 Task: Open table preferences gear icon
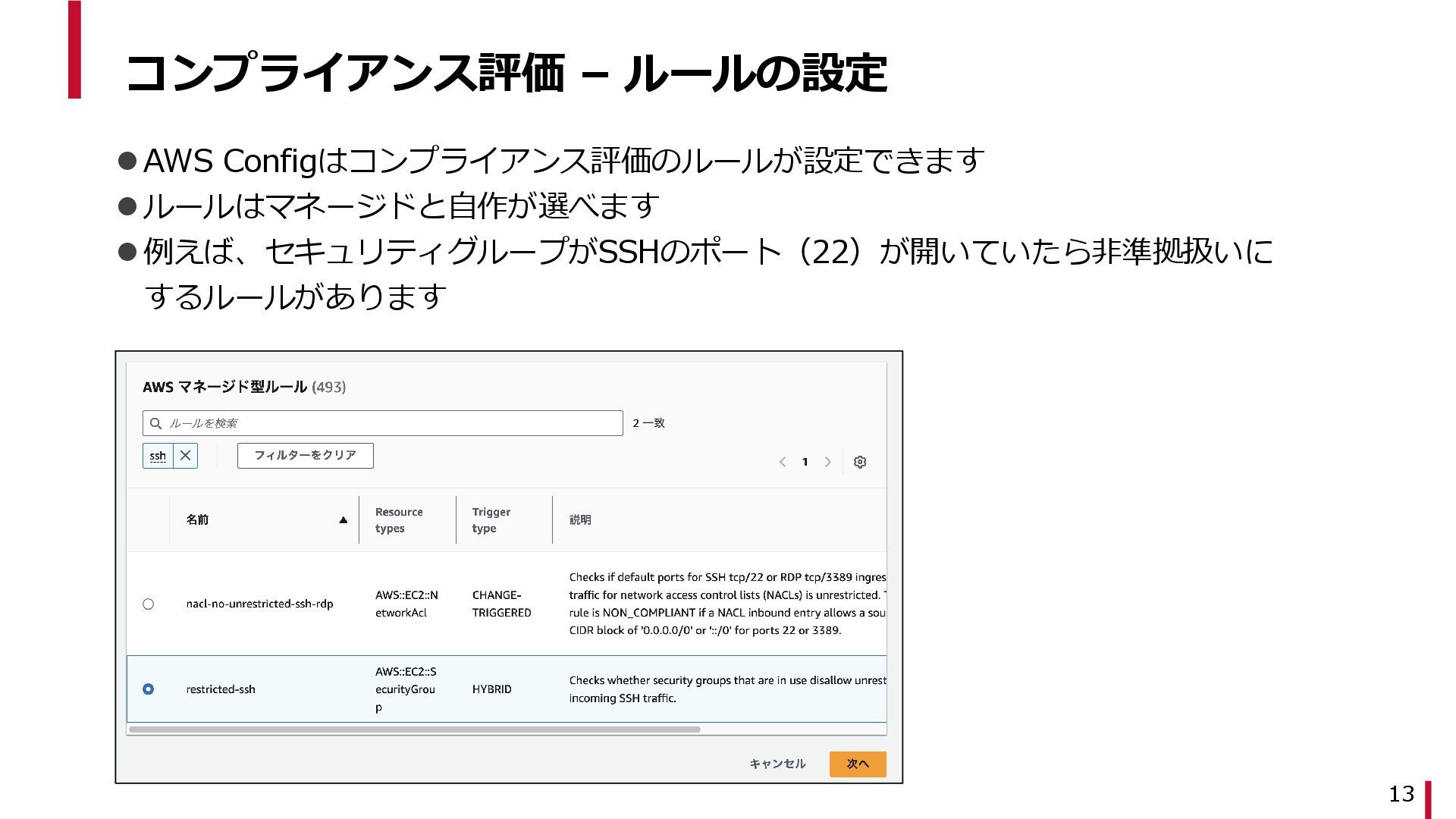(859, 462)
